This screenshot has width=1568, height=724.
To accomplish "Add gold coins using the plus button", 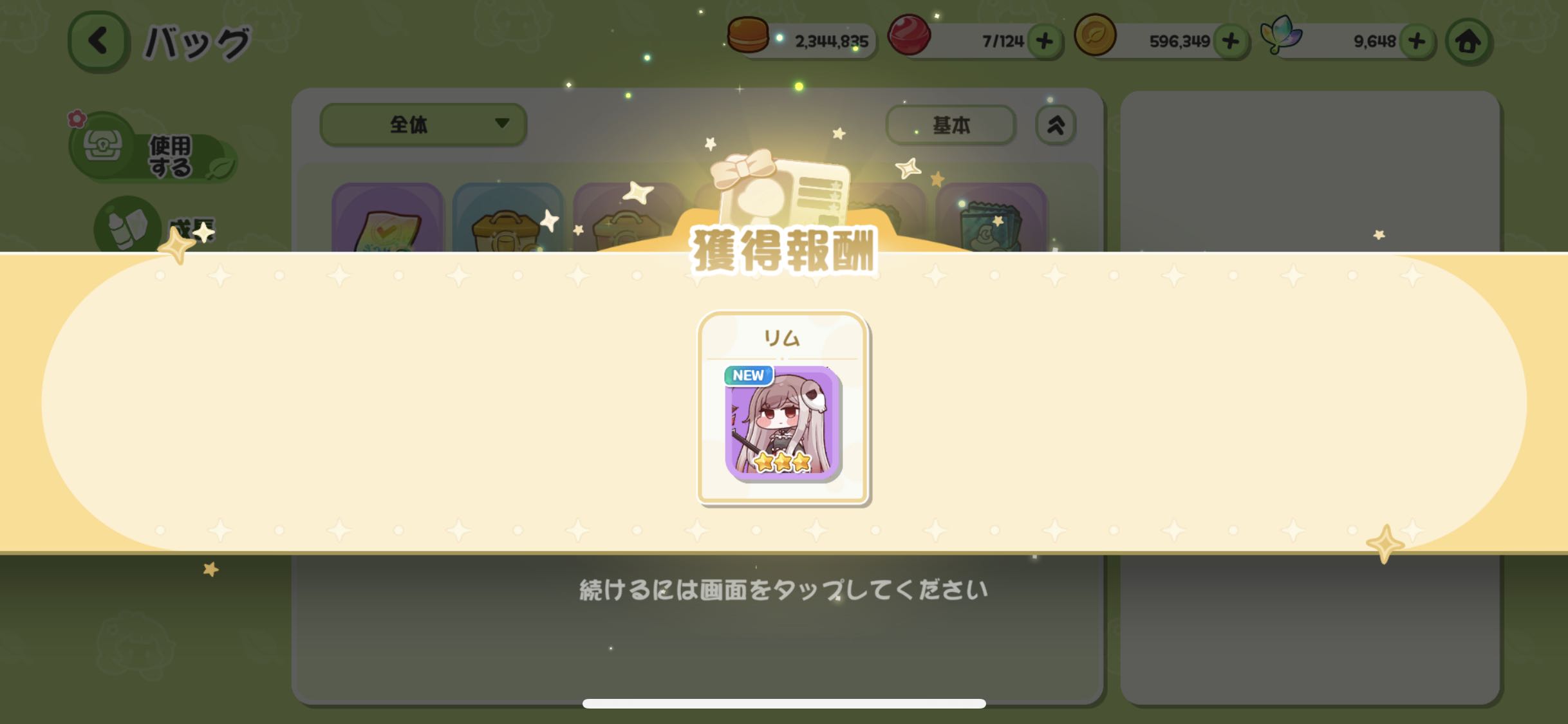I will [x=1230, y=41].
